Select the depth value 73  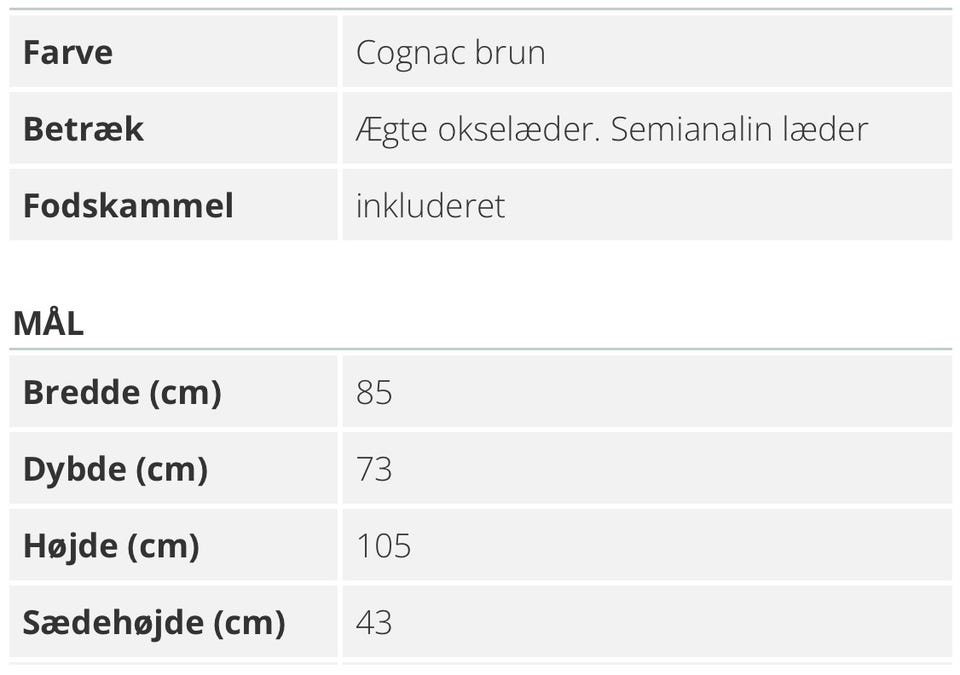[x=374, y=469]
